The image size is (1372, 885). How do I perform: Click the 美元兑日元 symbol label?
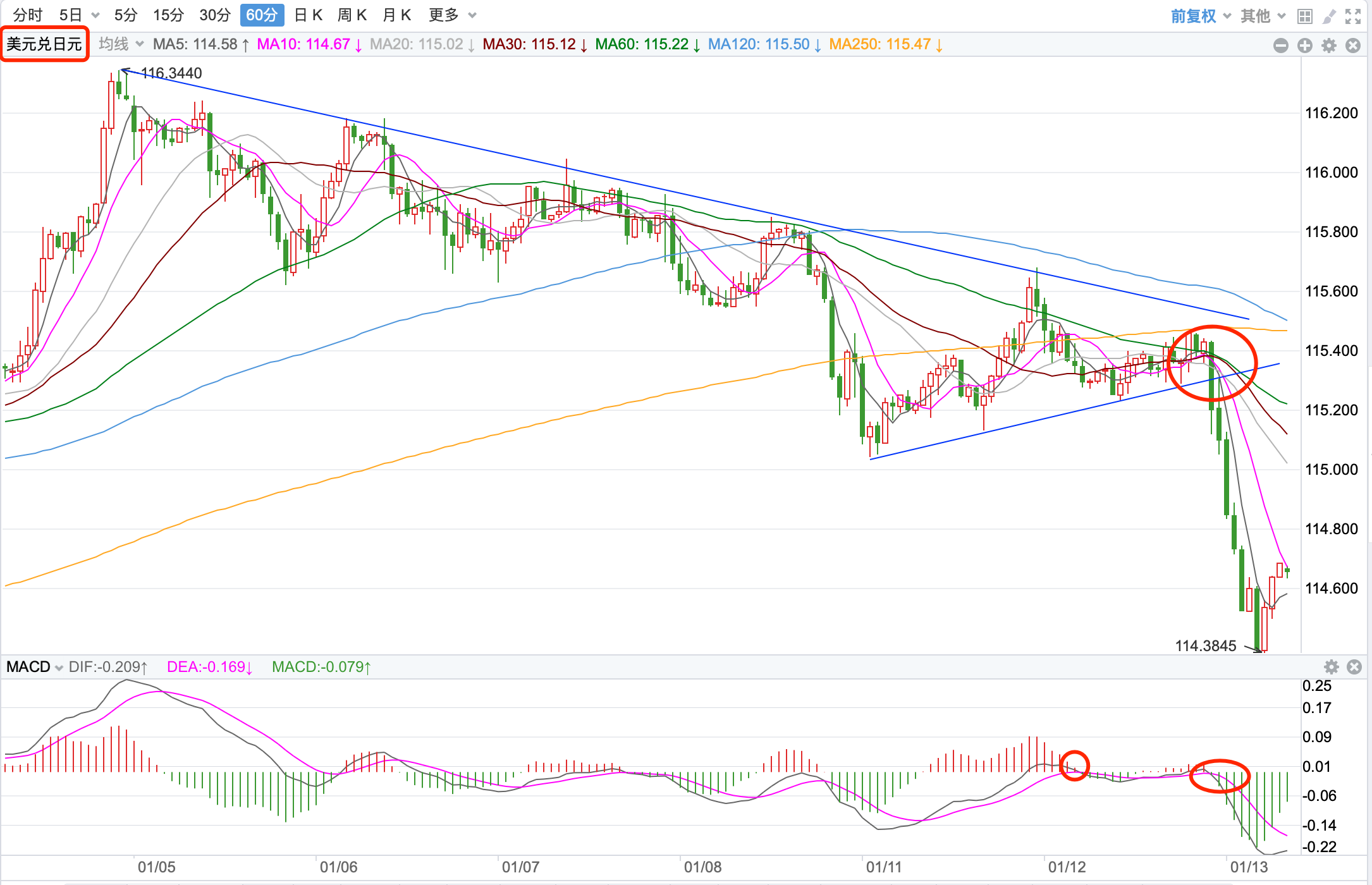(44, 44)
